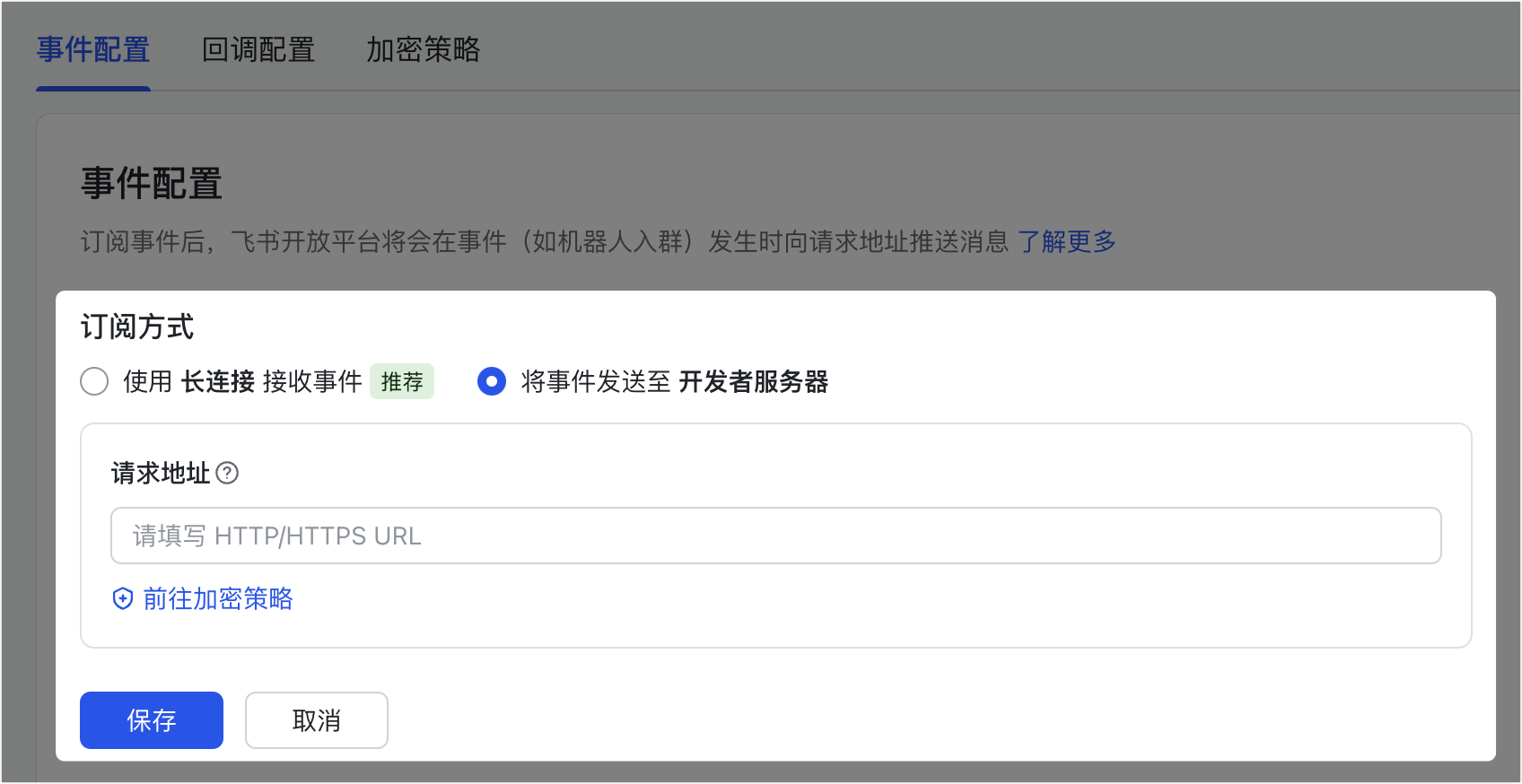1522x784 pixels.
Task: Open the 了解更多 link
Action: (x=1066, y=241)
